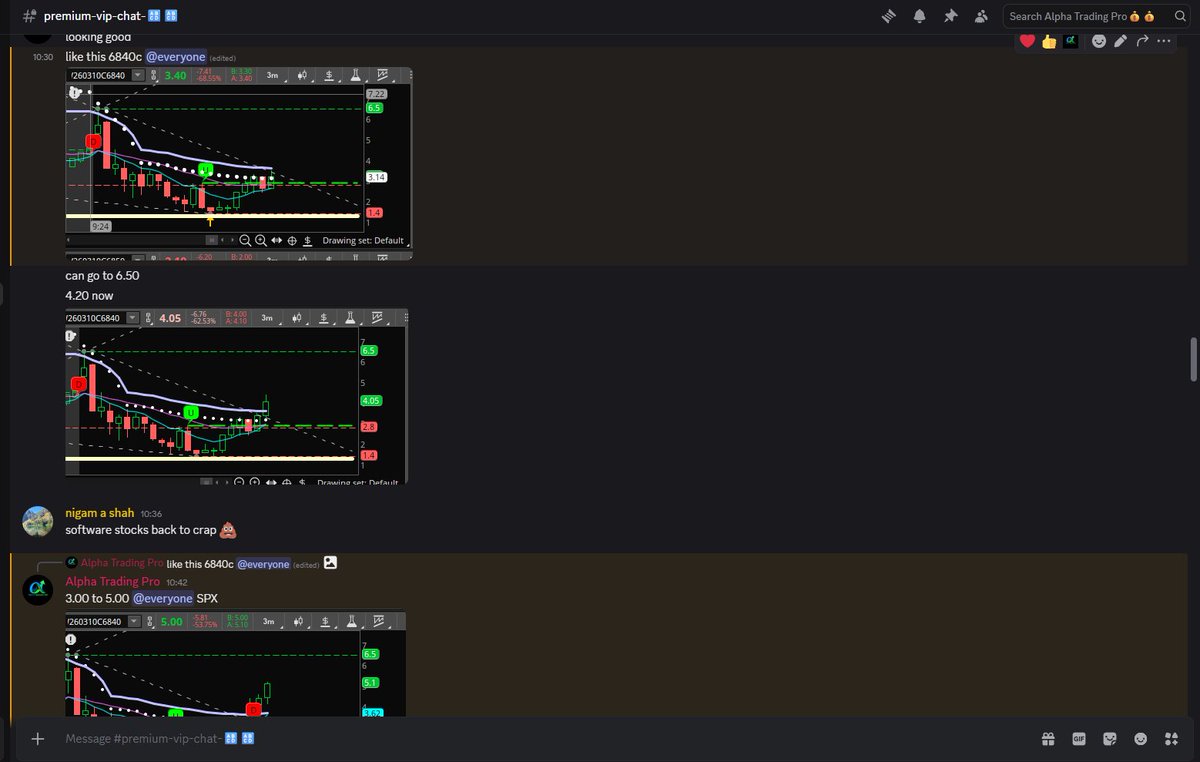Open the third 5.00 chart screenshot
This screenshot has height=762, width=1200.
point(235,664)
